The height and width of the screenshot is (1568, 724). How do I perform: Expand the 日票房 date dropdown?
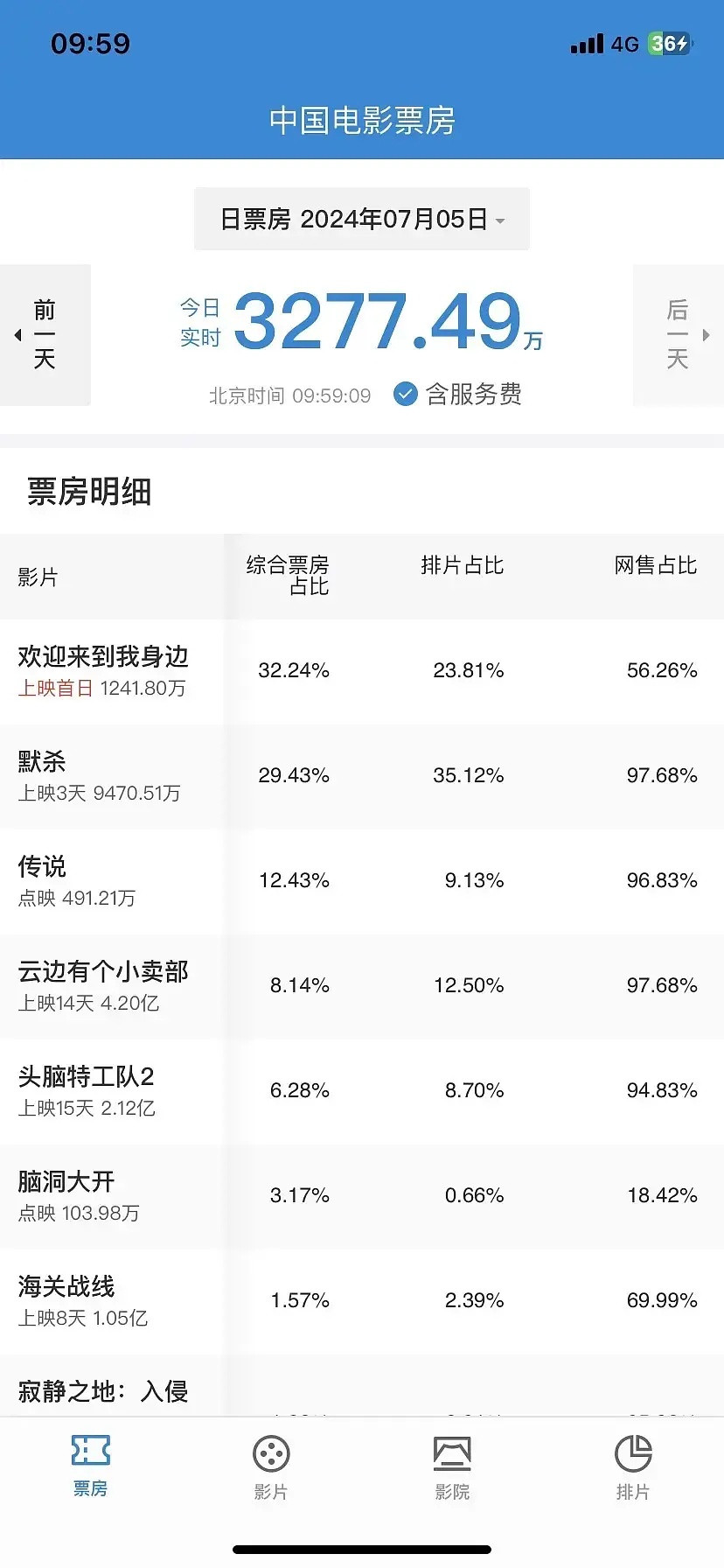point(362,219)
